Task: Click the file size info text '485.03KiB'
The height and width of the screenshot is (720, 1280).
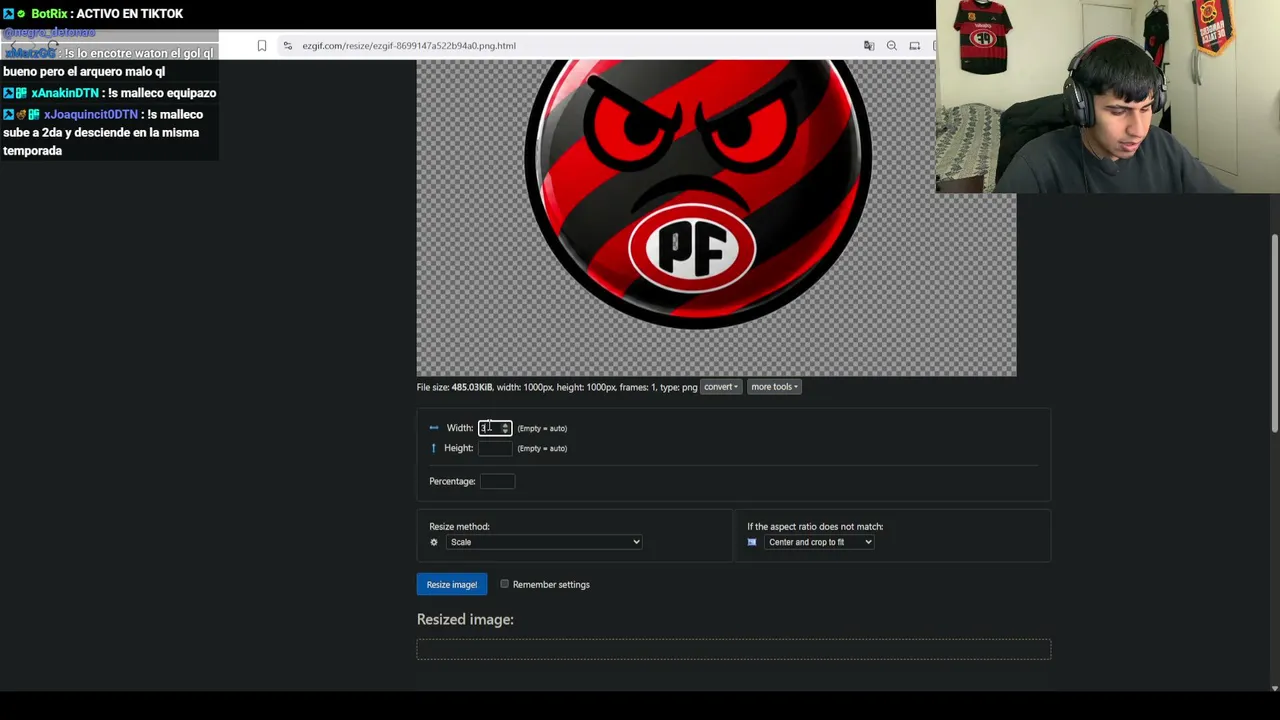Action: (x=472, y=387)
